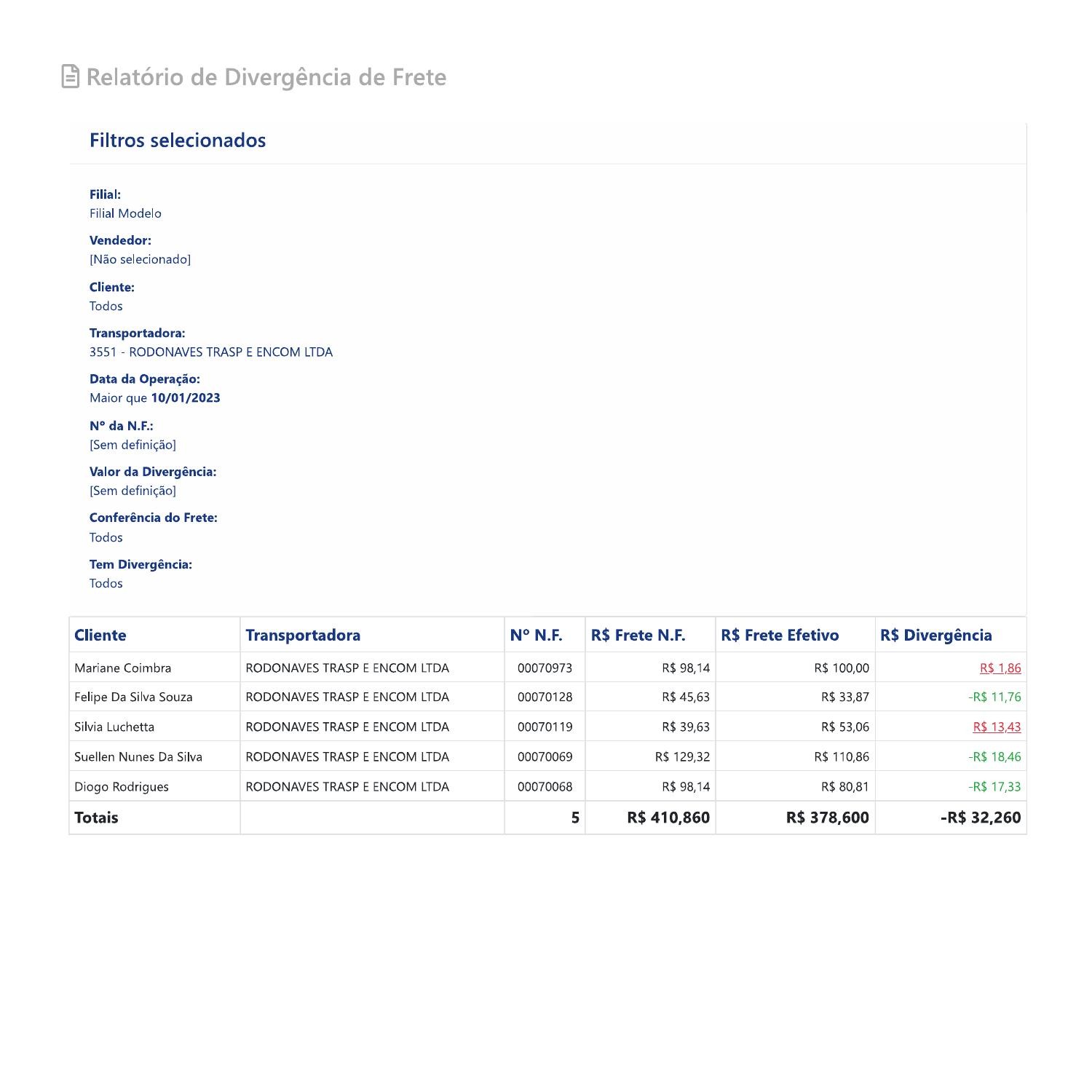Click the date 10/01/2023 filter value
1092x1092 pixels.
coord(186,397)
